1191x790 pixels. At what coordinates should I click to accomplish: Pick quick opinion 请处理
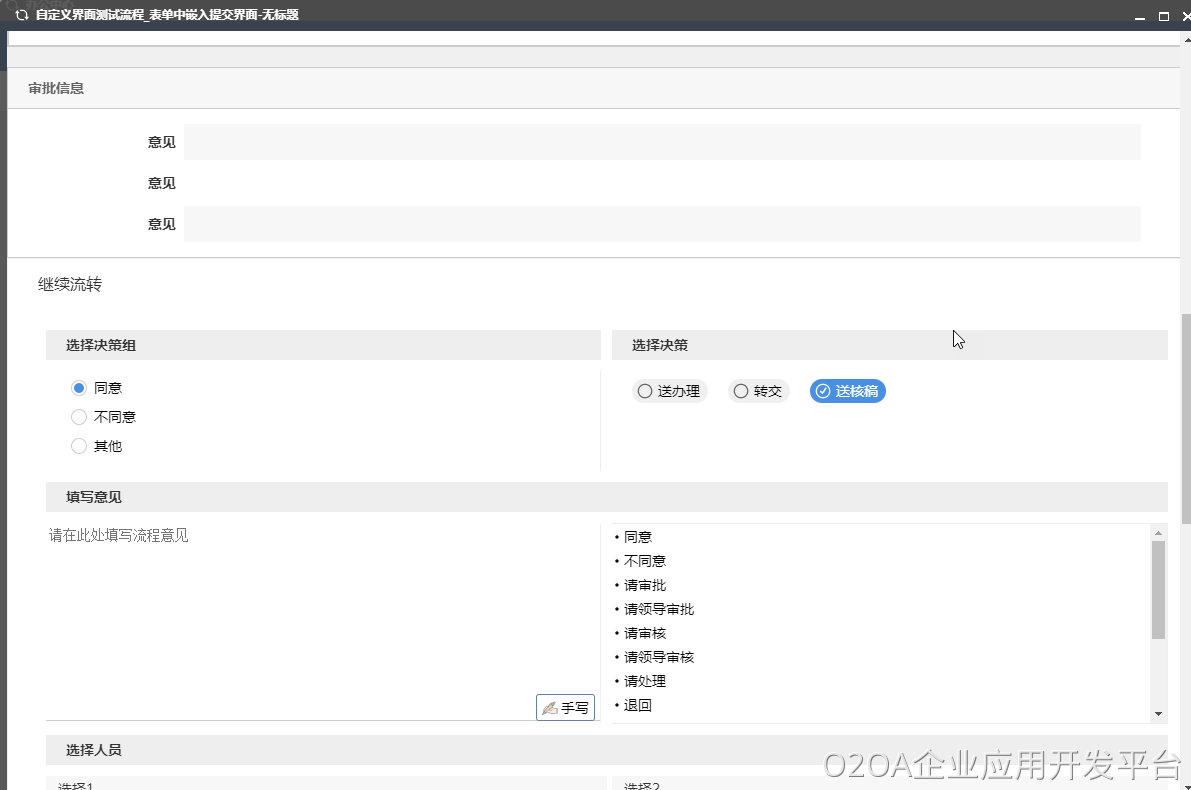click(x=645, y=681)
